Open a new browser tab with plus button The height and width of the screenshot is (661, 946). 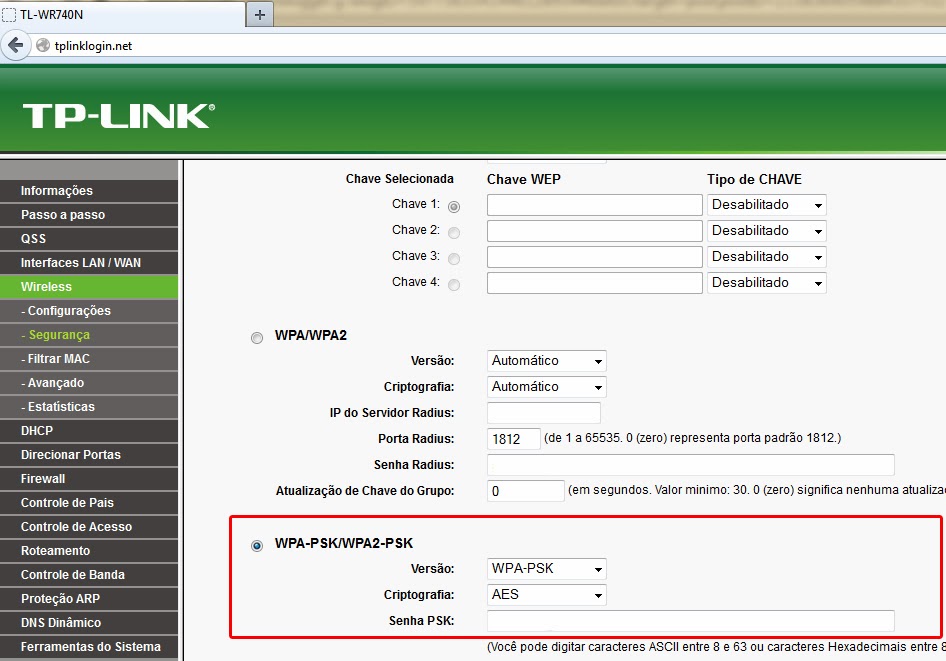(x=260, y=14)
